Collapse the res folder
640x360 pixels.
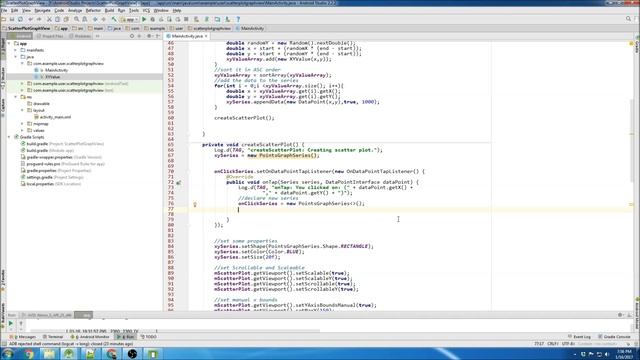16,97
